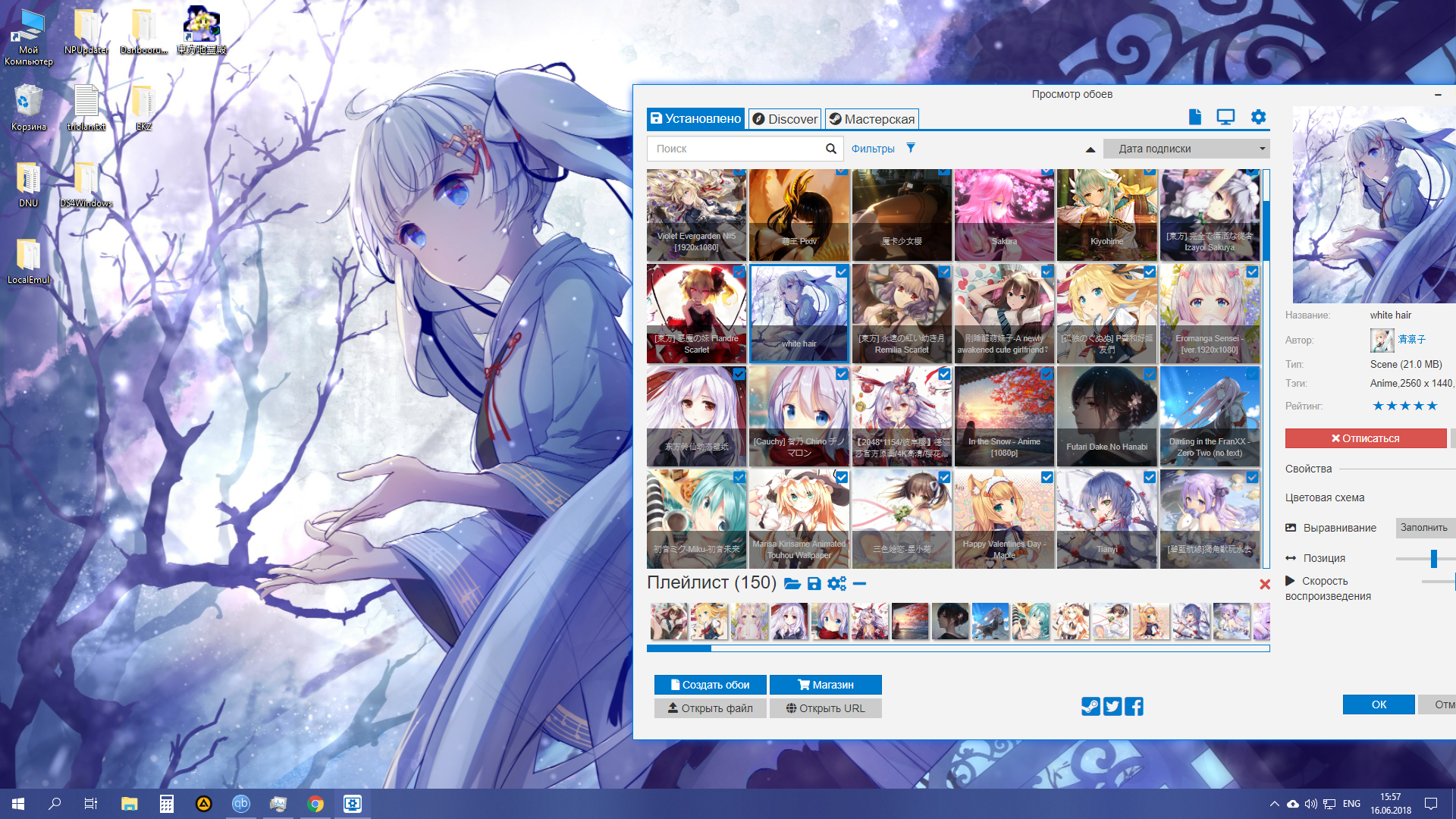Click the red Отписаться button
This screenshot has width=1456, height=819.
[1365, 438]
